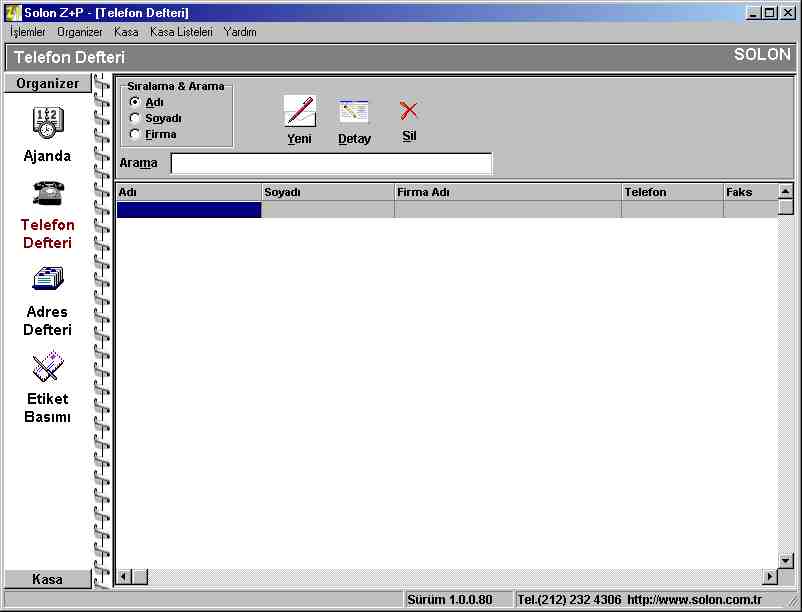802x612 pixels.
Task: Click the vertical scrollbar up arrow
Action: (x=786, y=191)
